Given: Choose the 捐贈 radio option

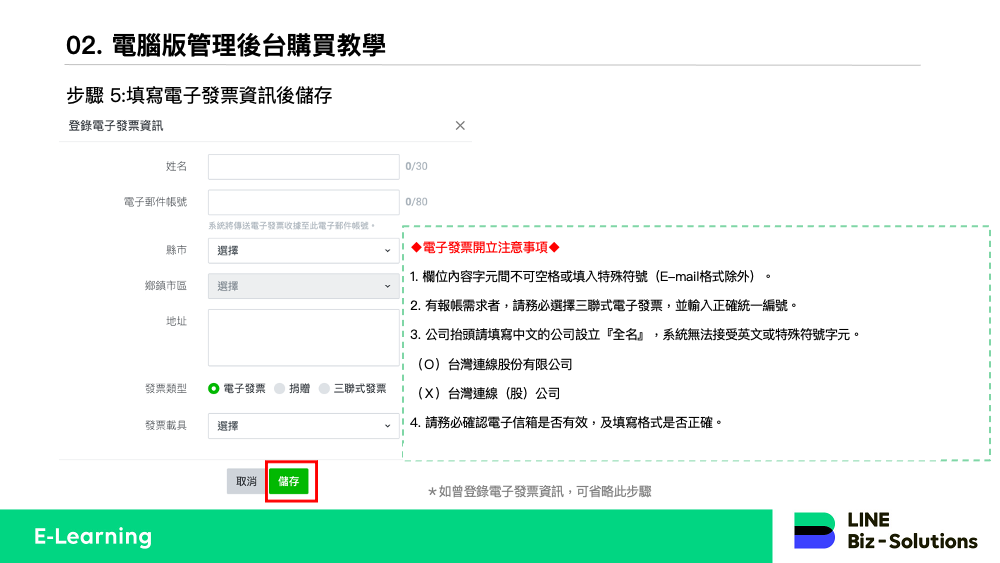Looking at the screenshot, I should (280, 389).
